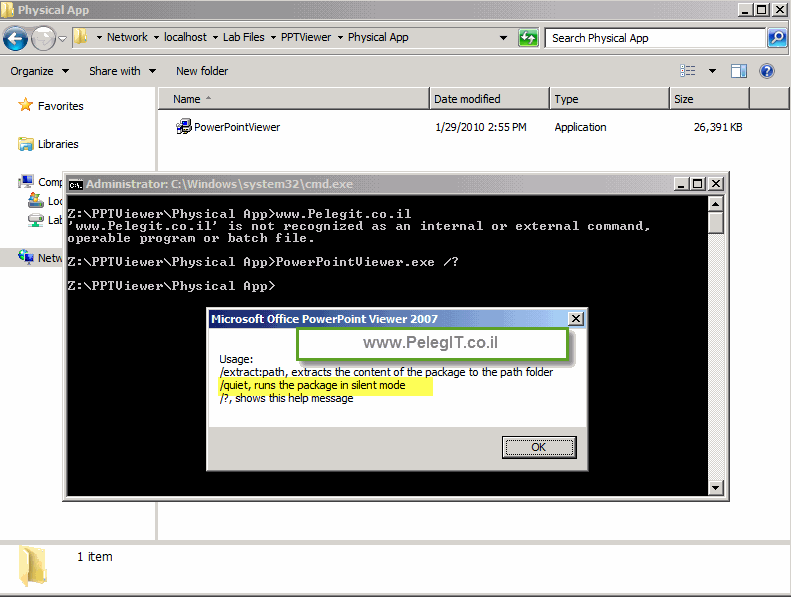Click the Local Disk drive icon
The image size is (791, 597).
(x=36, y=200)
